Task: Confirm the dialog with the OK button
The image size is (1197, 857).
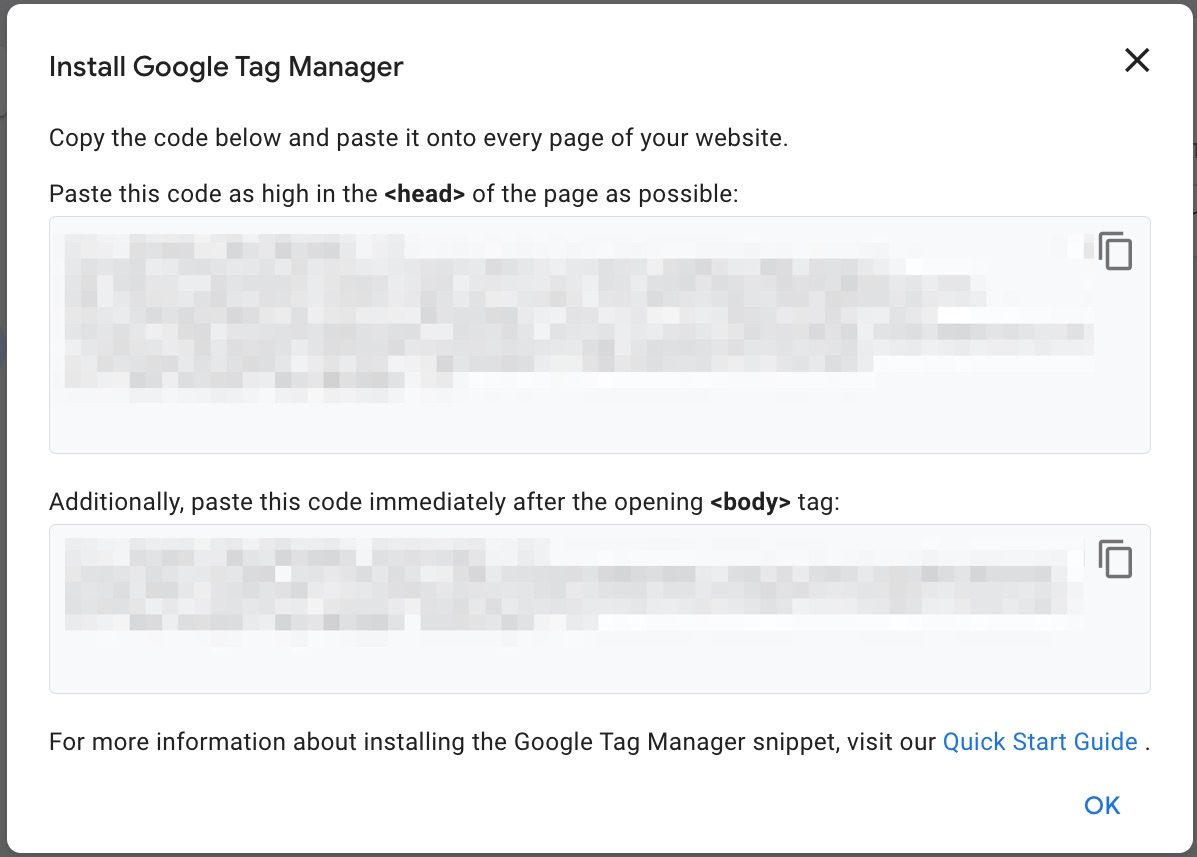Action: point(1102,805)
